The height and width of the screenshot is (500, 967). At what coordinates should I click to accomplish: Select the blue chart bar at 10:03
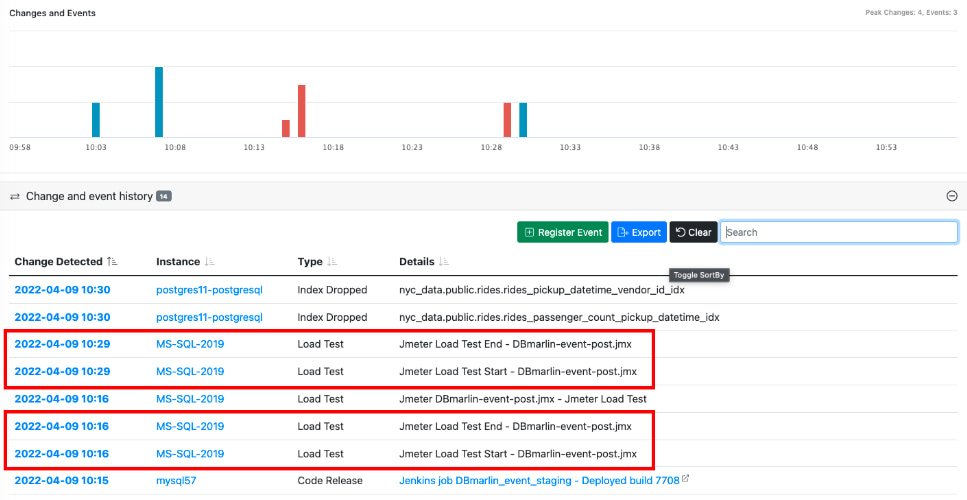click(96, 119)
